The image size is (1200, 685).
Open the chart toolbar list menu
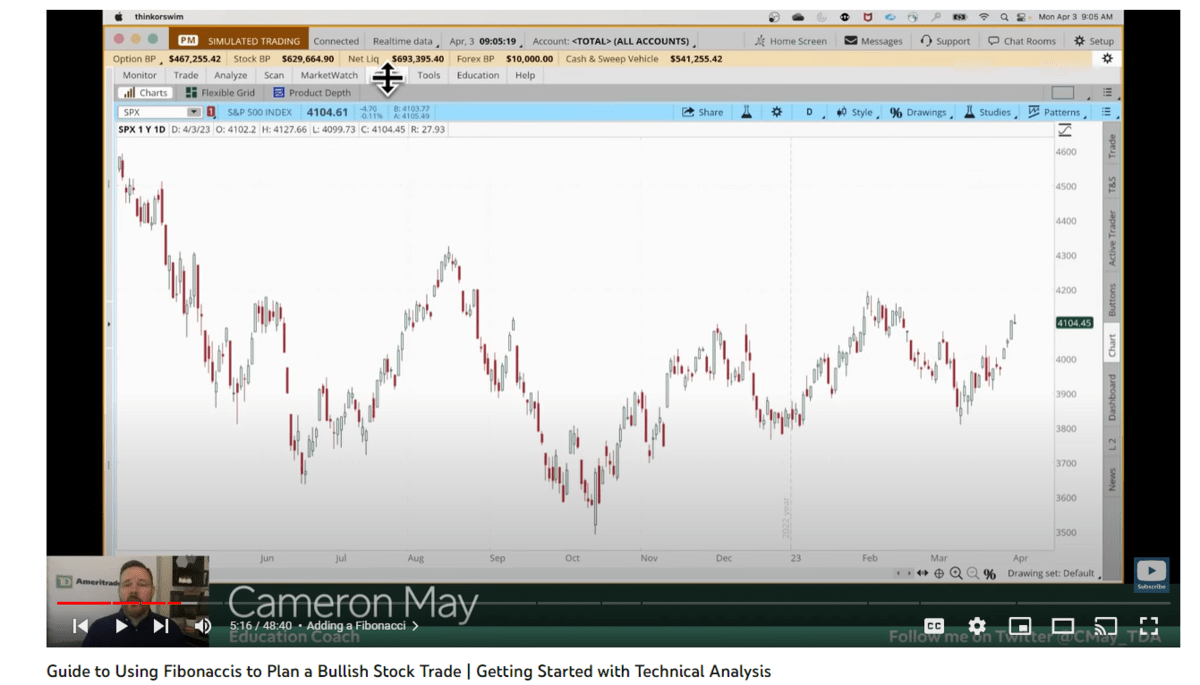pos(1107,112)
